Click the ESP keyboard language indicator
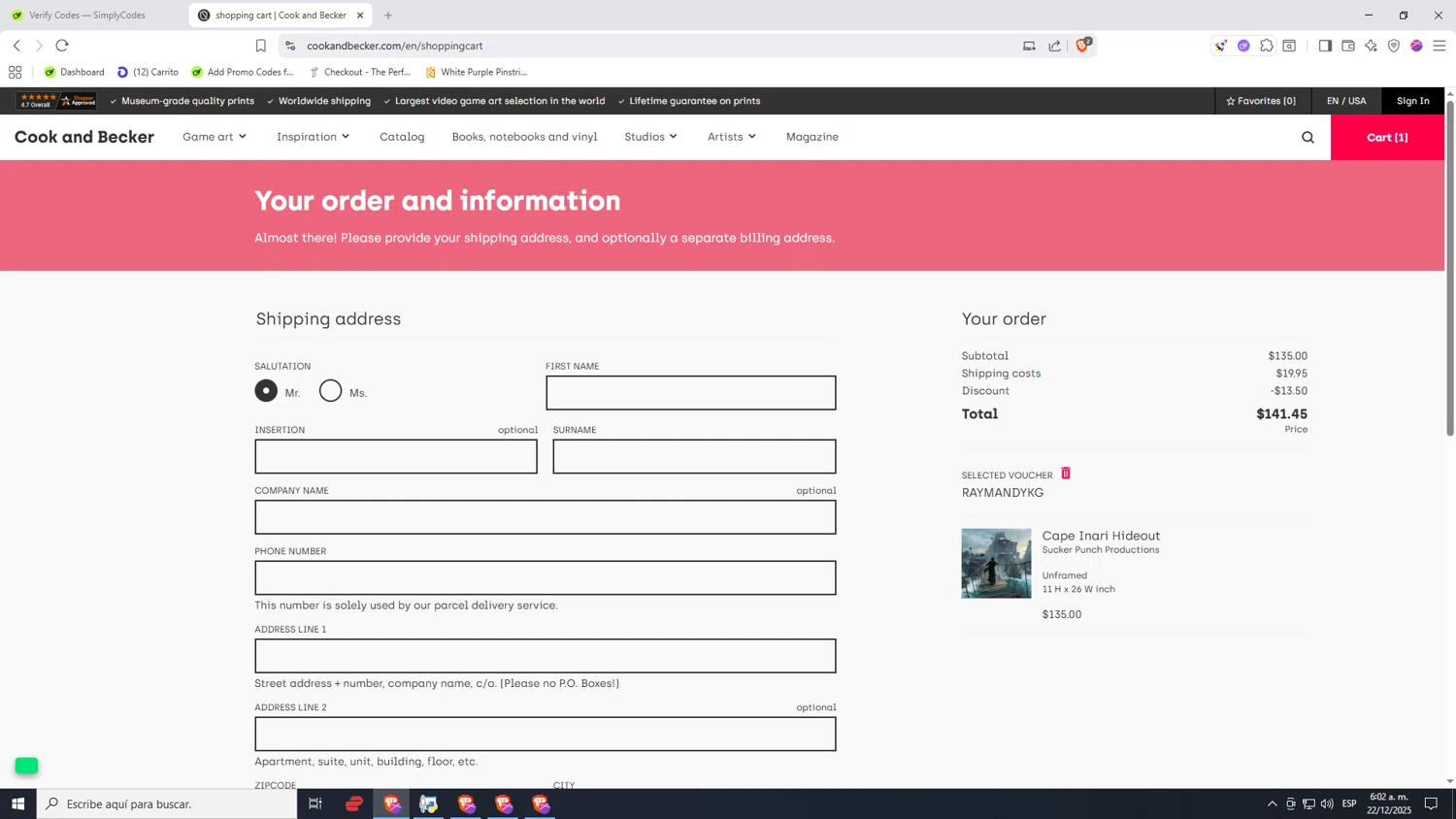This screenshot has height=819, width=1456. click(1349, 803)
